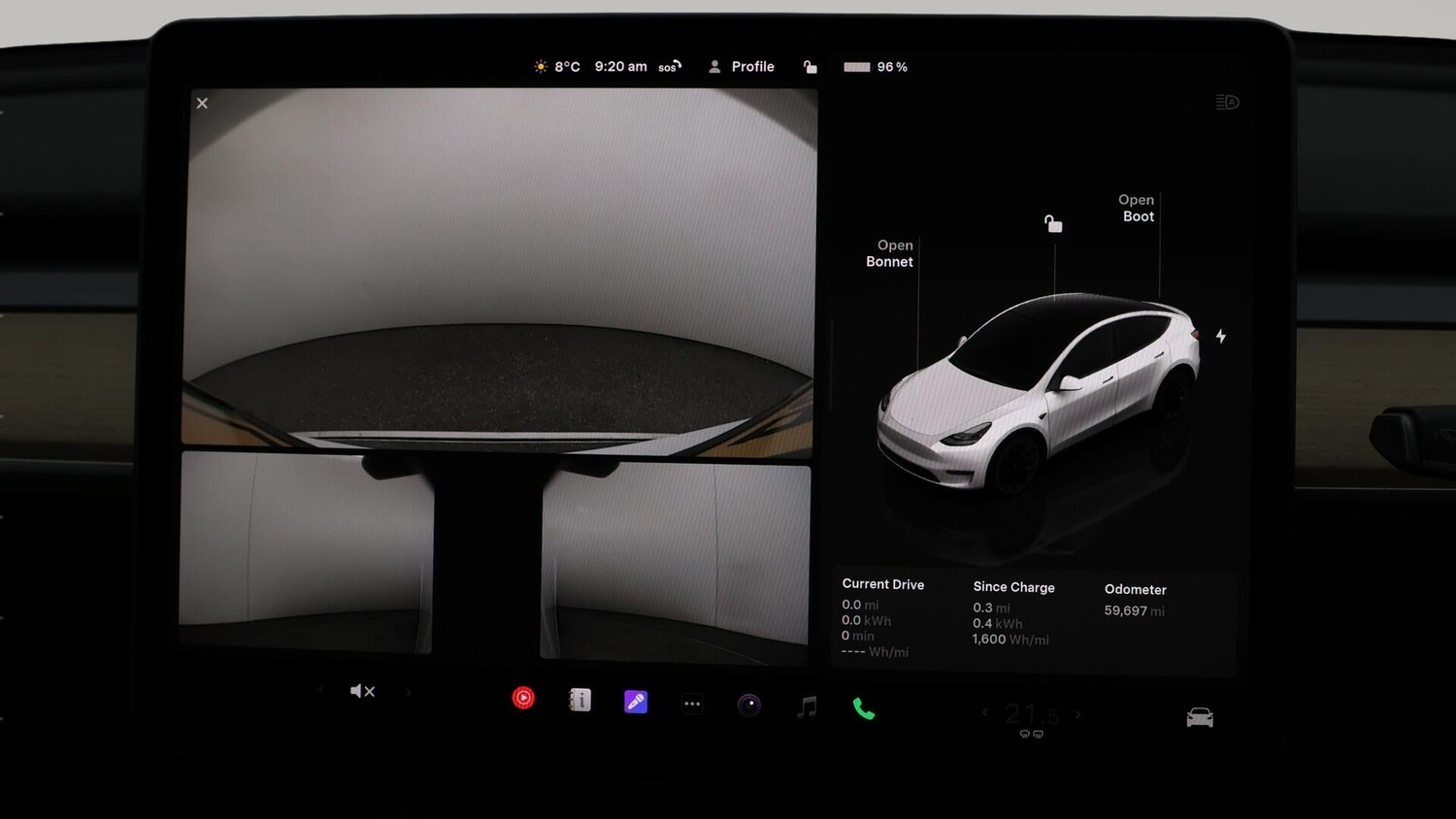This screenshot has width=1456, height=819.
Task: Tap the purple Voice Memo microphone icon
Action: (636, 701)
